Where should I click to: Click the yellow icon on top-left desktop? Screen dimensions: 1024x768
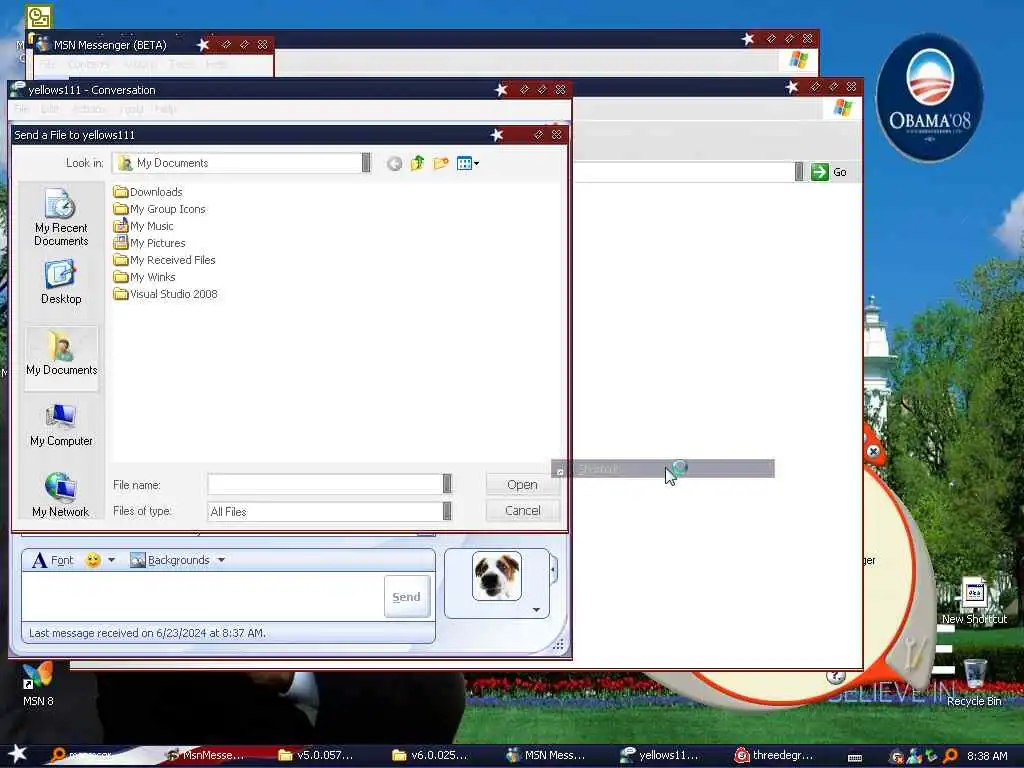click(39, 16)
